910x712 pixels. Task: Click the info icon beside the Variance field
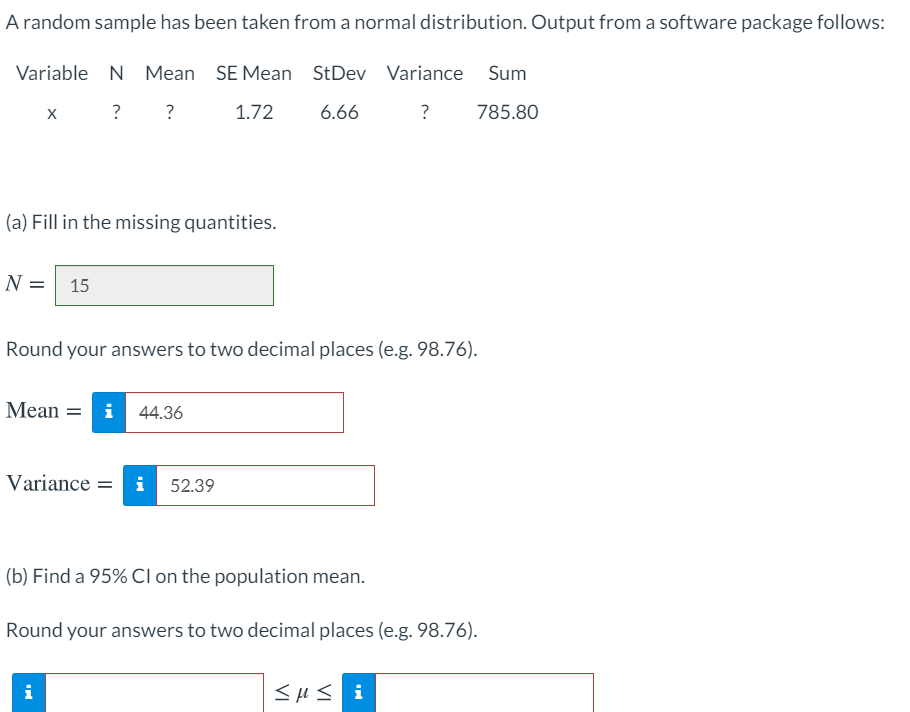click(x=140, y=485)
